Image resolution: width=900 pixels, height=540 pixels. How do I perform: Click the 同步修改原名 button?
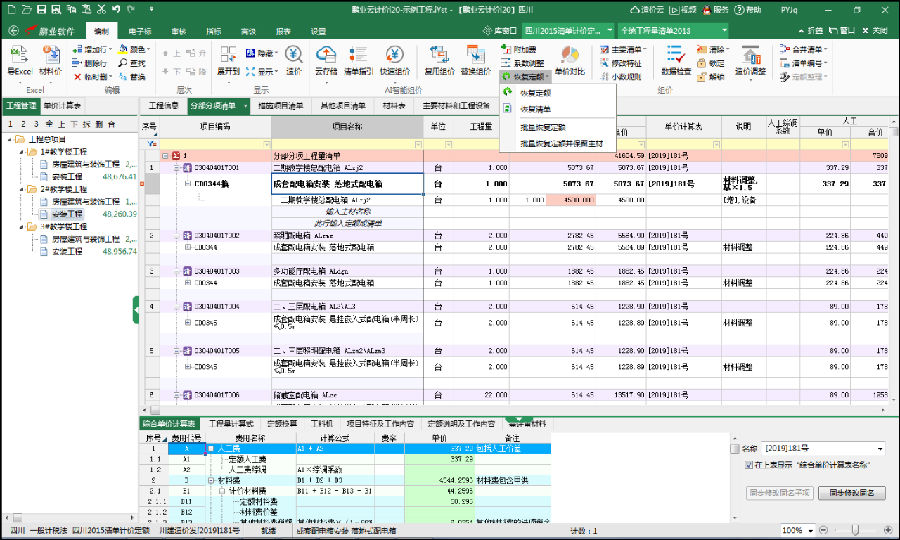point(852,493)
